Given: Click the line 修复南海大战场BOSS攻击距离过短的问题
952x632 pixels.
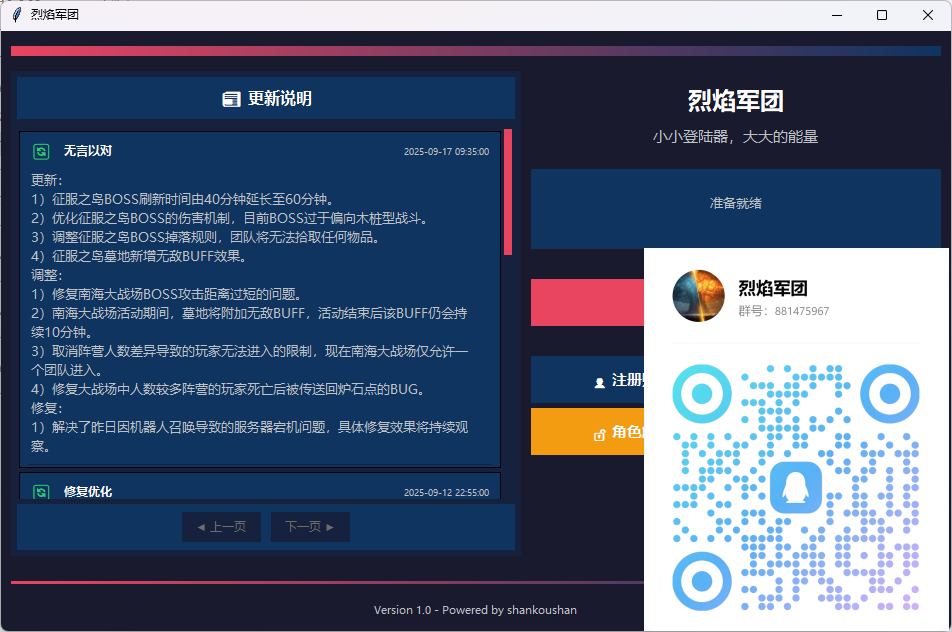Looking at the screenshot, I should [x=166, y=294].
